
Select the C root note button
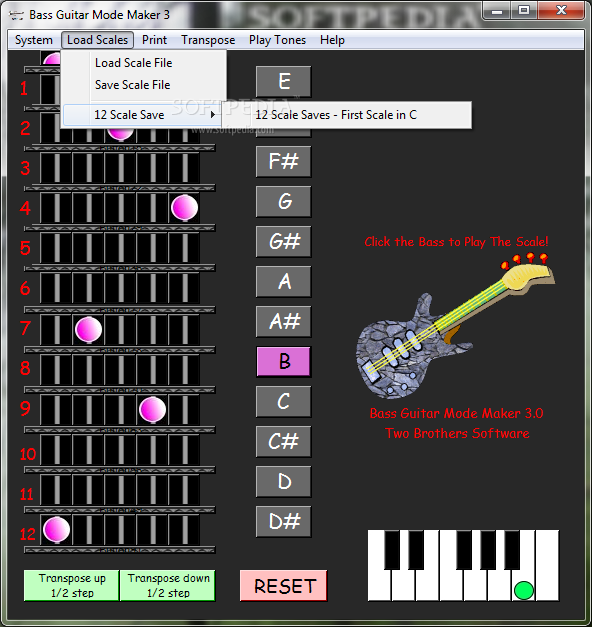point(284,401)
